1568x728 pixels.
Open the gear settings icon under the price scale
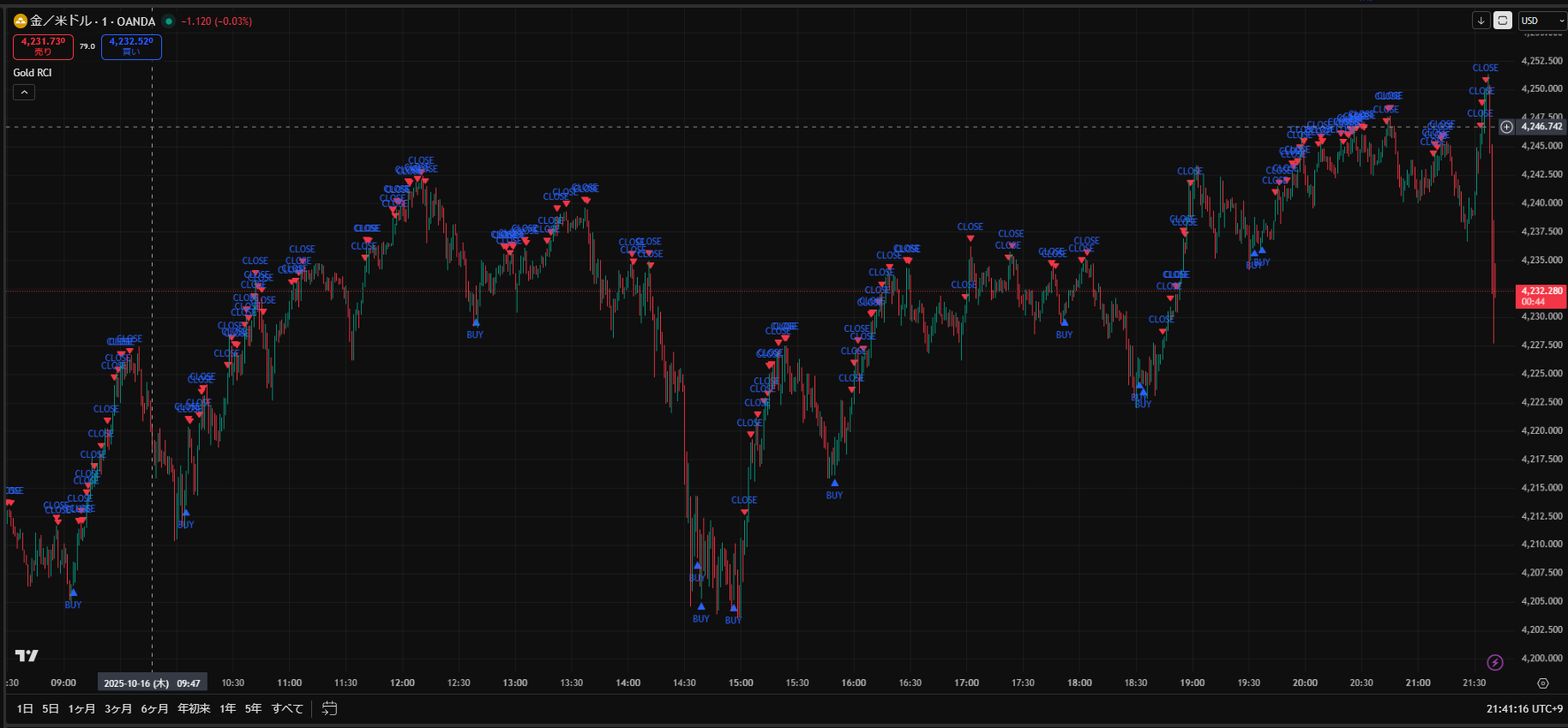coord(1543,683)
